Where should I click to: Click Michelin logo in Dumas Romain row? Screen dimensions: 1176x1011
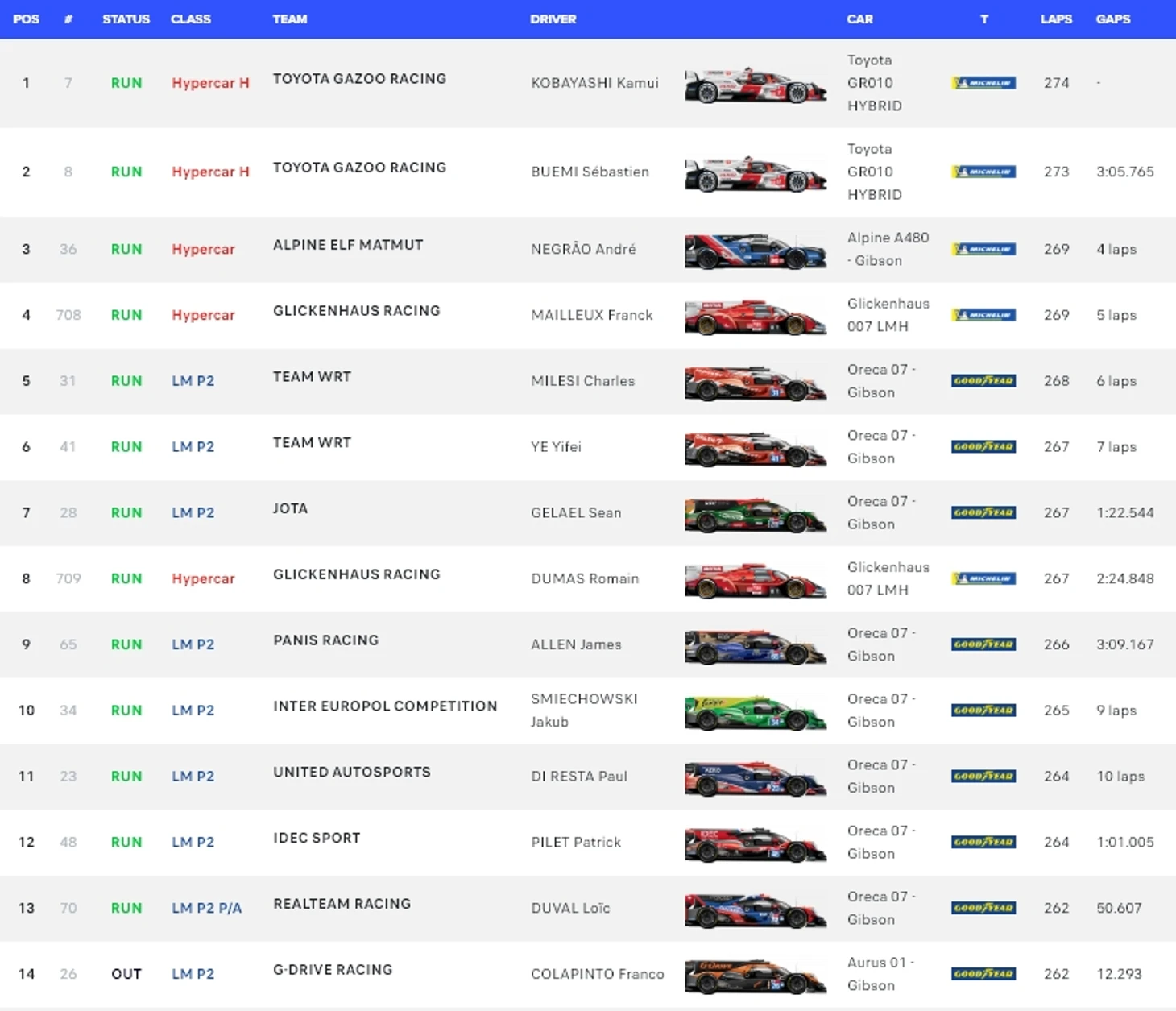(x=983, y=578)
